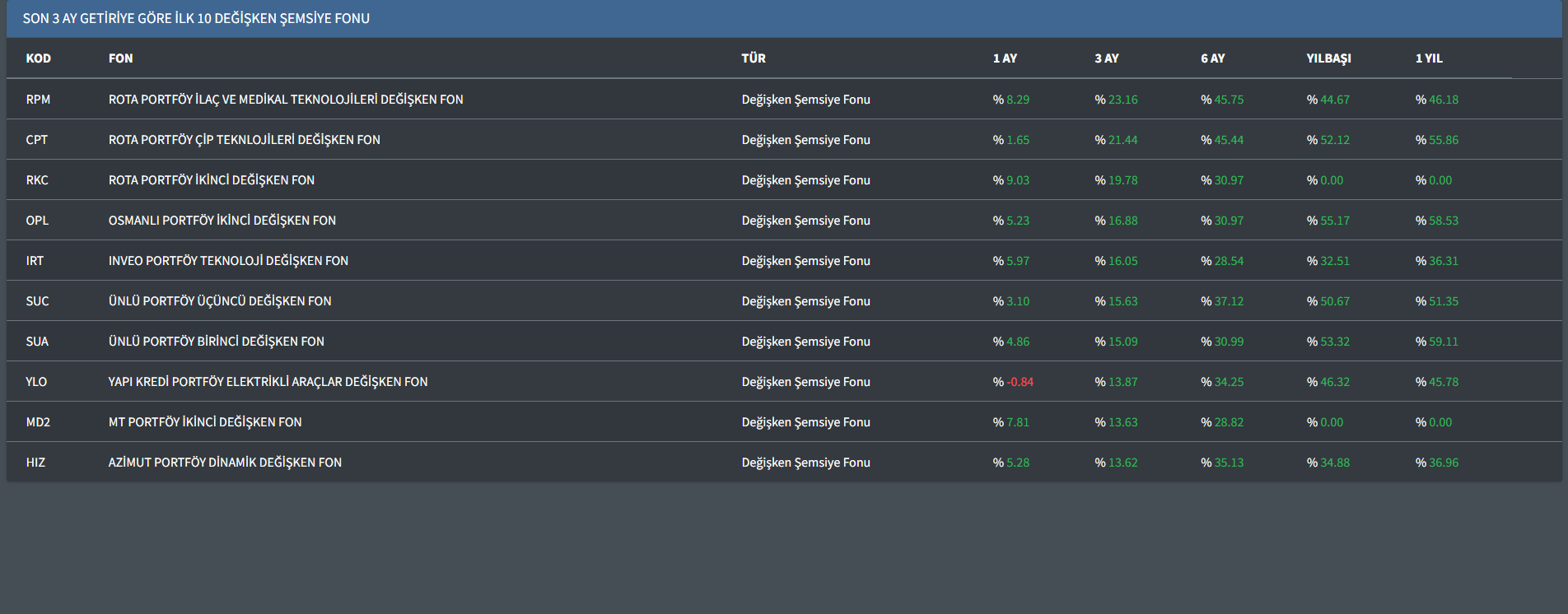Select MT PORTFÖY İKİNCİ DEĞİŞKEN FON
The image size is (1568, 614).
point(204,422)
